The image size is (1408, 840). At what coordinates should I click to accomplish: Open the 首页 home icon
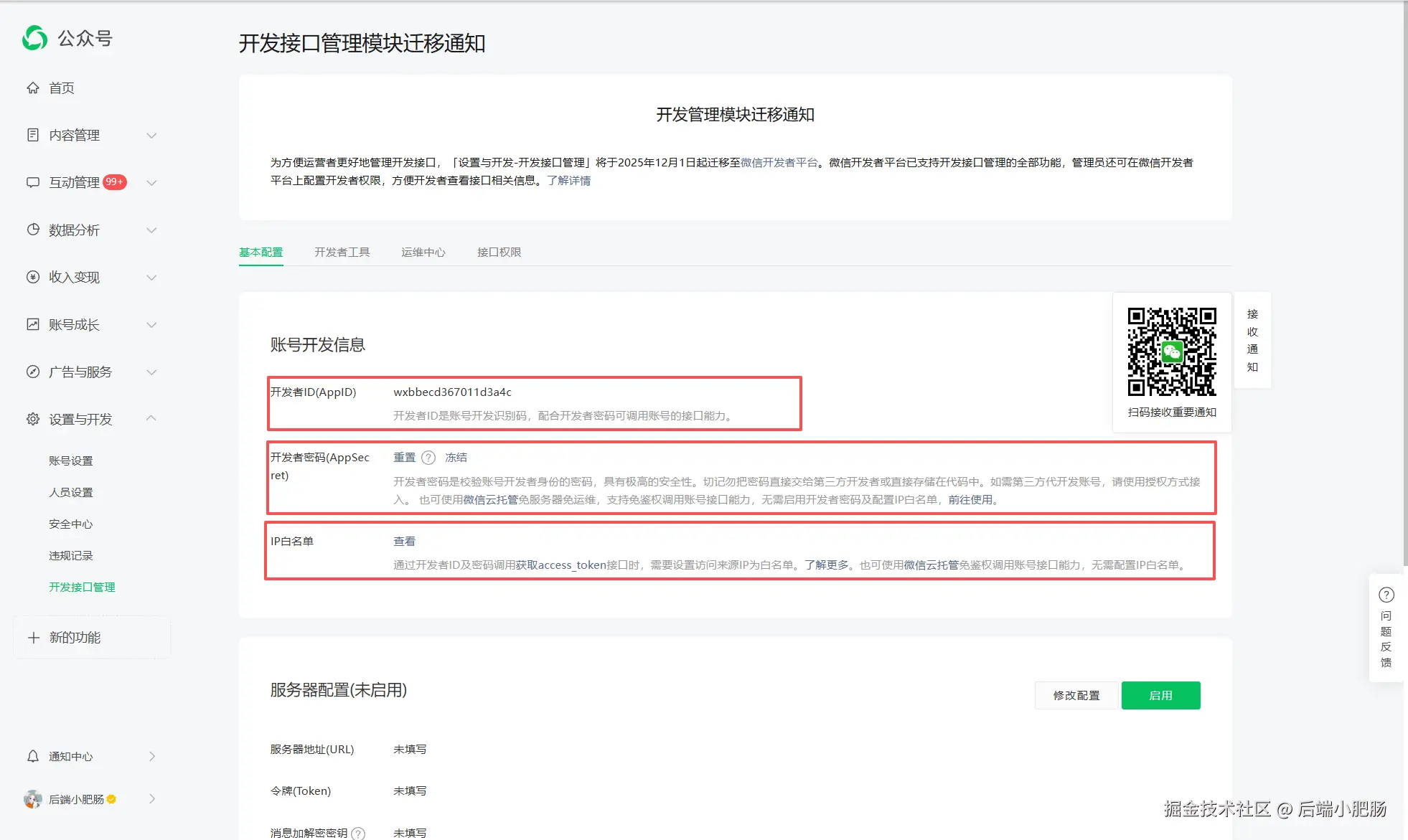(x=33, y=88)
